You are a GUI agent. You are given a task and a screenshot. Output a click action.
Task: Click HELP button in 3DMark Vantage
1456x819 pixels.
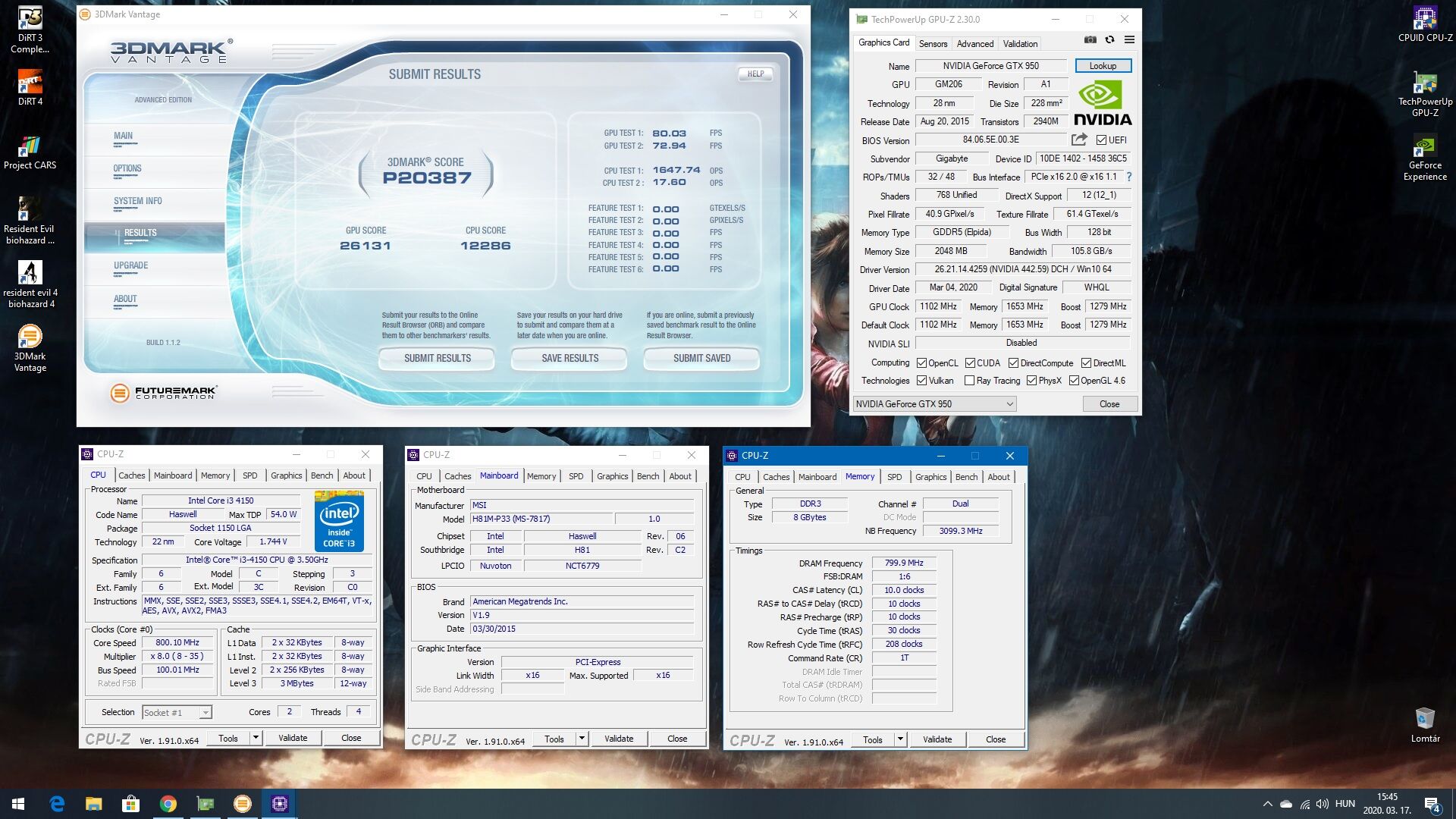[755, 74]
